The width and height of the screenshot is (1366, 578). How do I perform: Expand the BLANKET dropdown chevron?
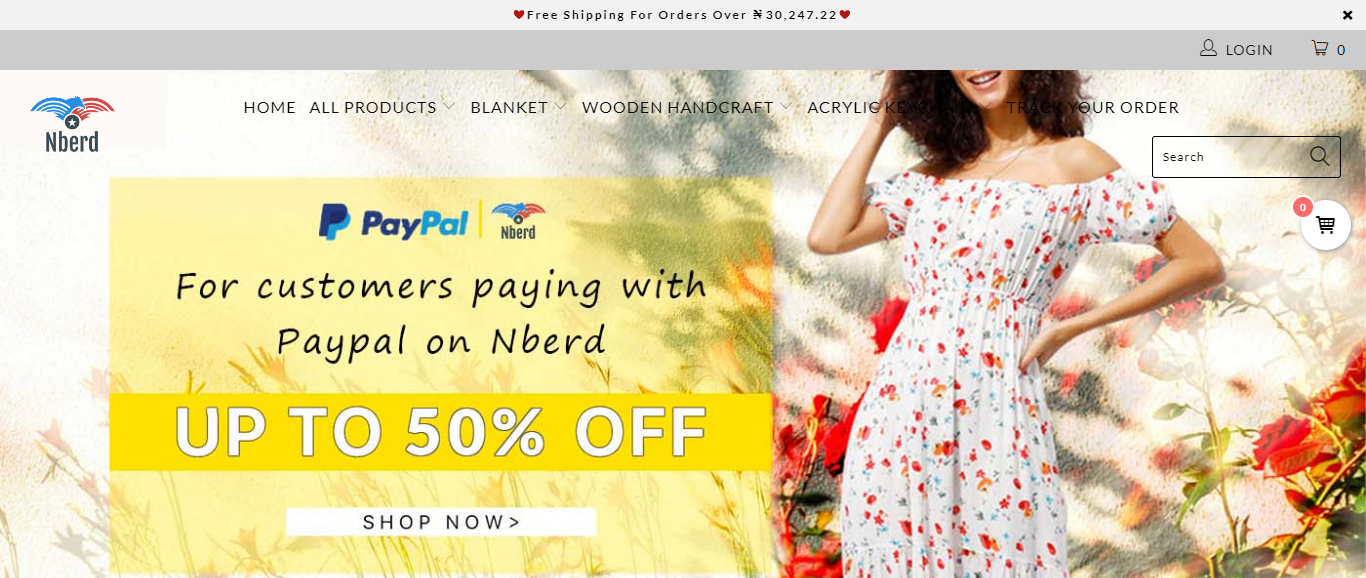[x=560, y=107]
